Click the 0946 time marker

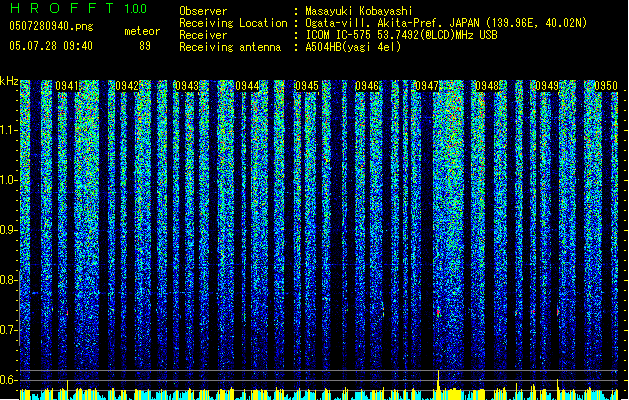367,86
